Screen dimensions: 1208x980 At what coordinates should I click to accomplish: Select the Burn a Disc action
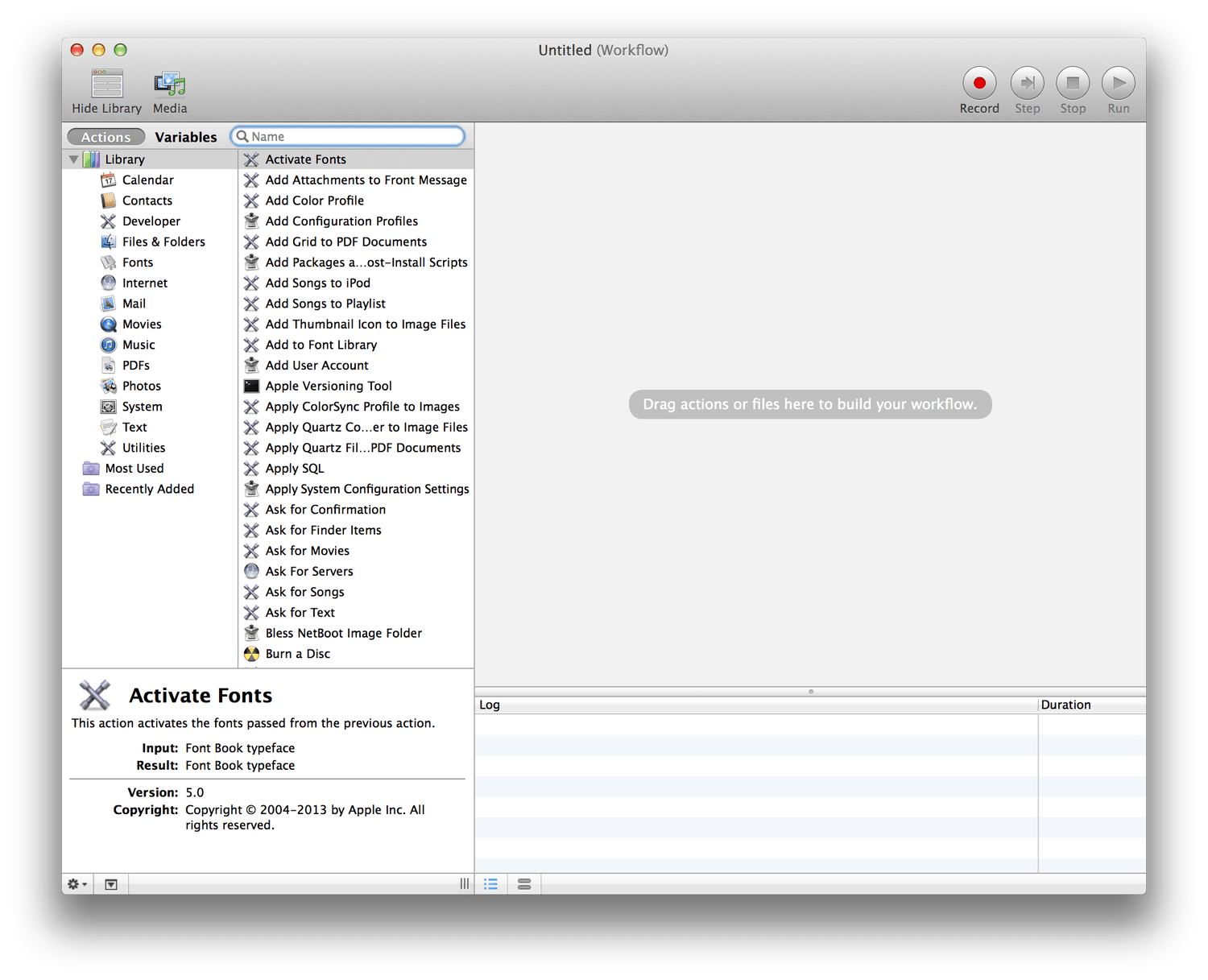point(298,654)
